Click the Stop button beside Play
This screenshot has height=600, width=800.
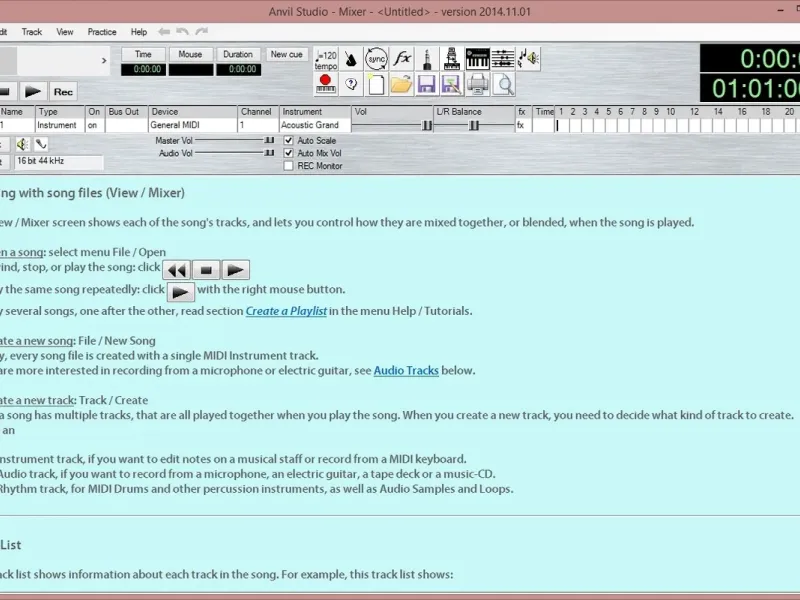point(6,92)
